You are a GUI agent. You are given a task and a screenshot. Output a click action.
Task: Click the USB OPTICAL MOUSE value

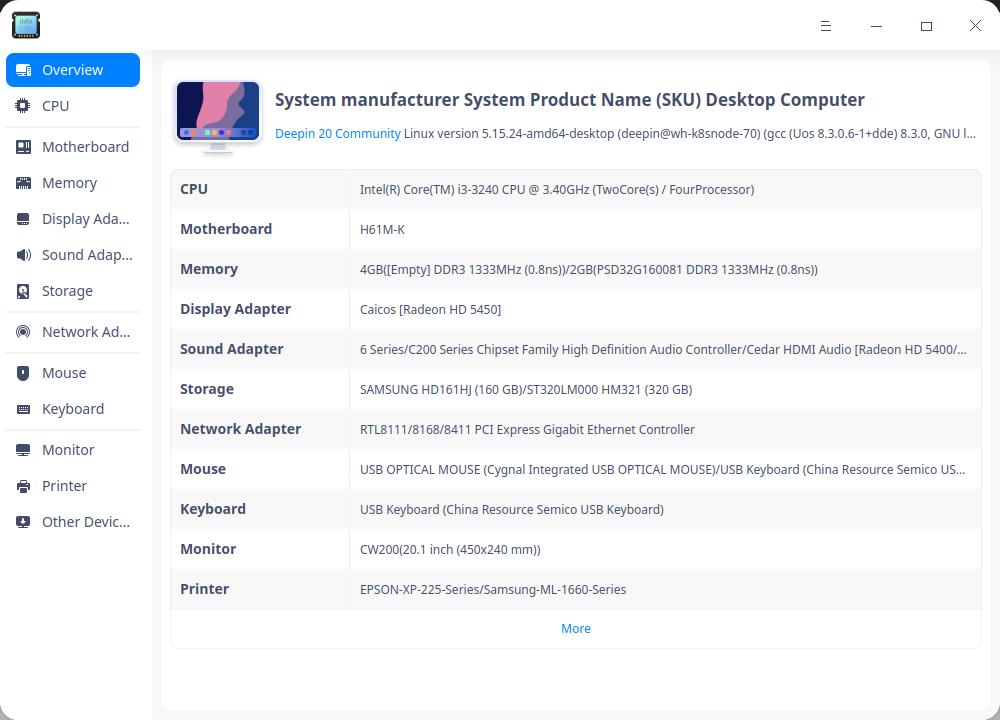tap(663, 470)
